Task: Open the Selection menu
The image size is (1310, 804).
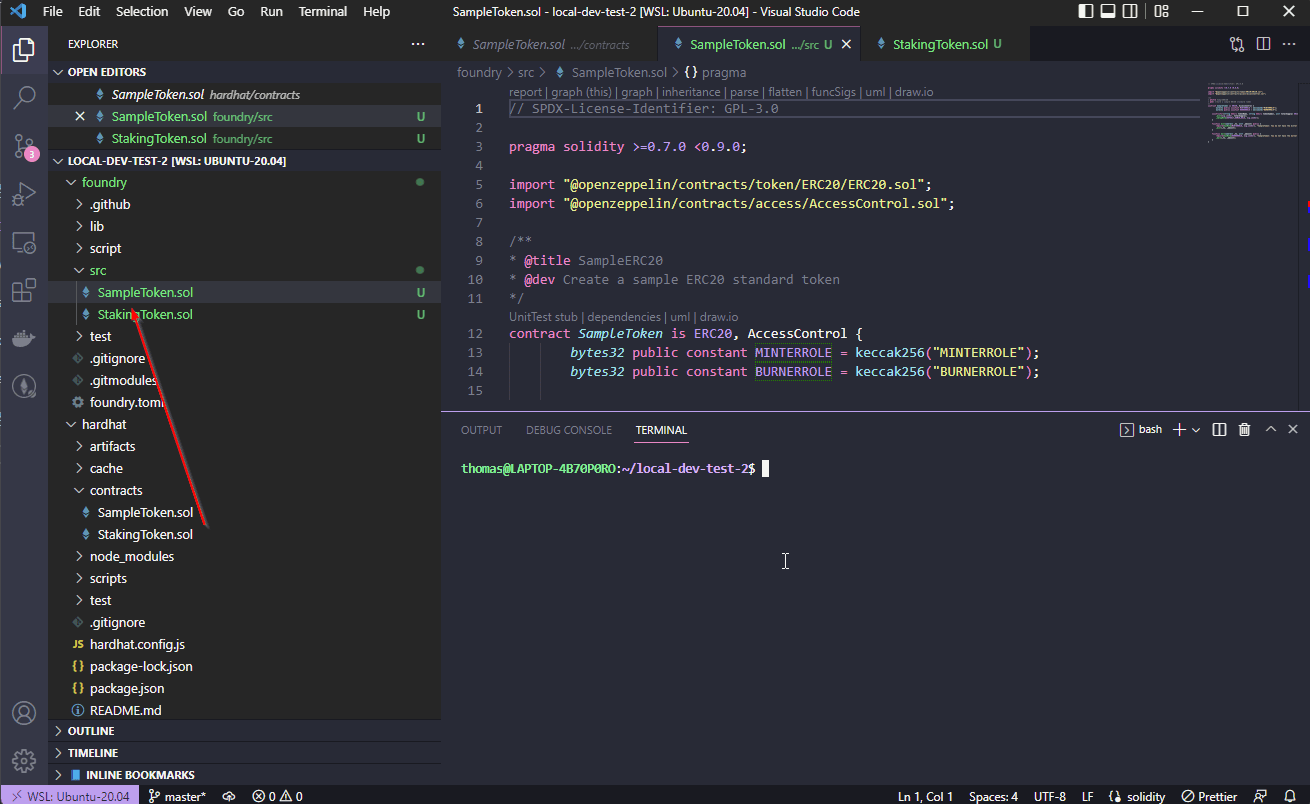Action: pos(142,12)
